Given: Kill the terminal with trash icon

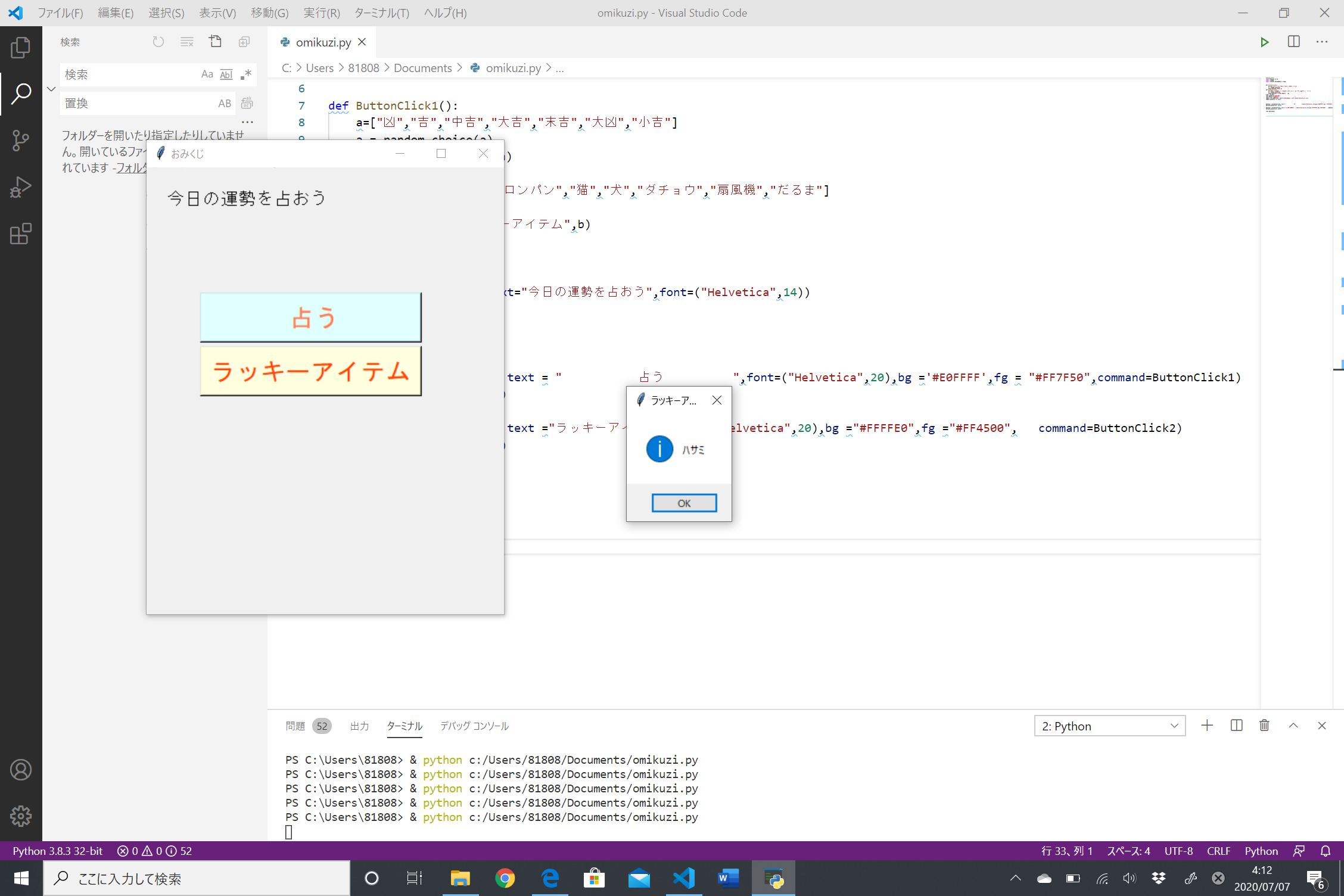Looking at the screenshot, I should pyautogui.click(x=1264, y=726).
